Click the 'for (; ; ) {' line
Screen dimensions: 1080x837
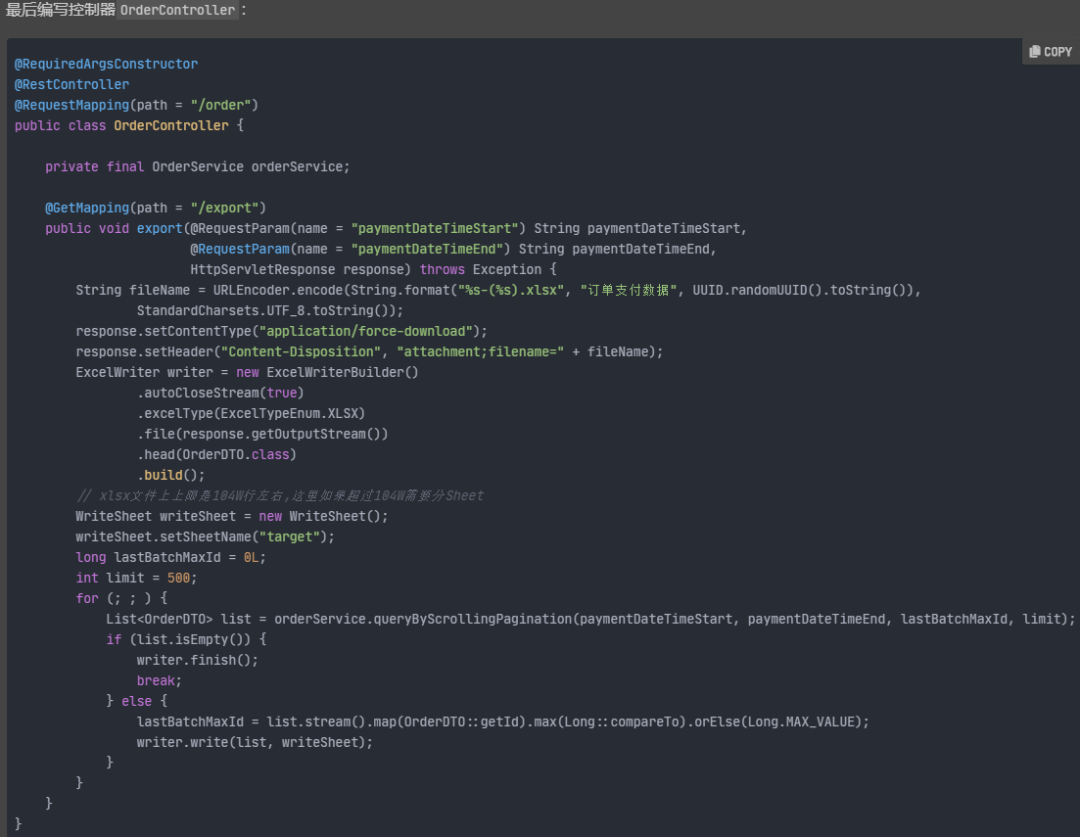121,599
